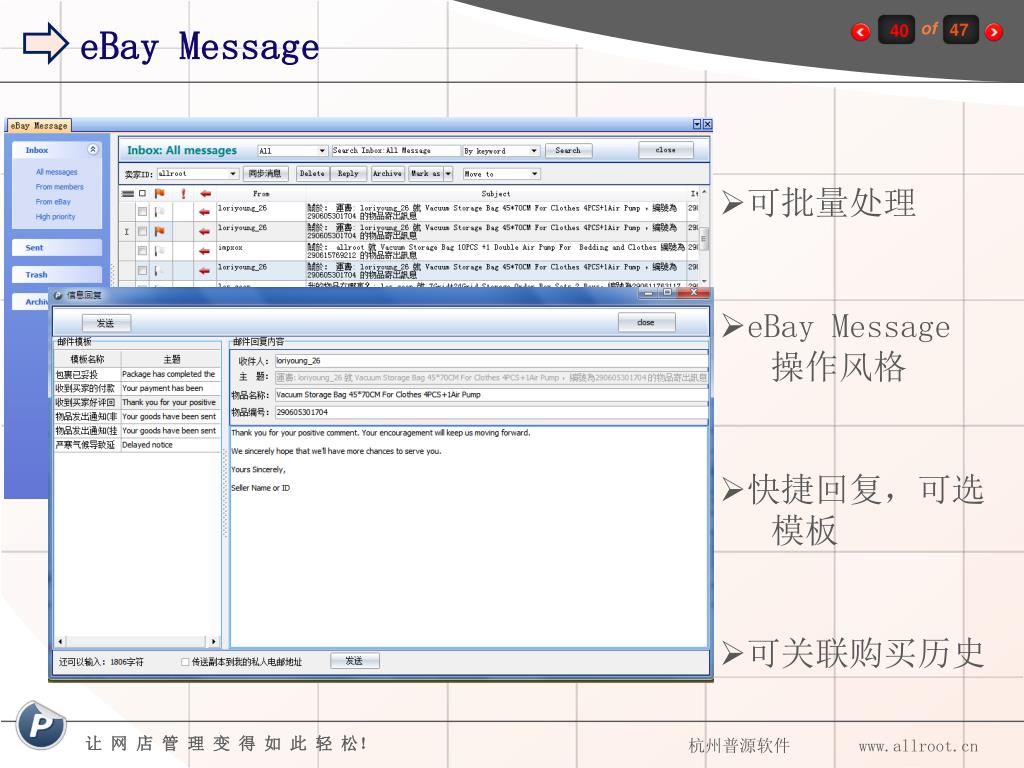Close the eBay Message panel with X
Image resolution: width=1024 pixels, height=768 pixels.
(707, 124)
